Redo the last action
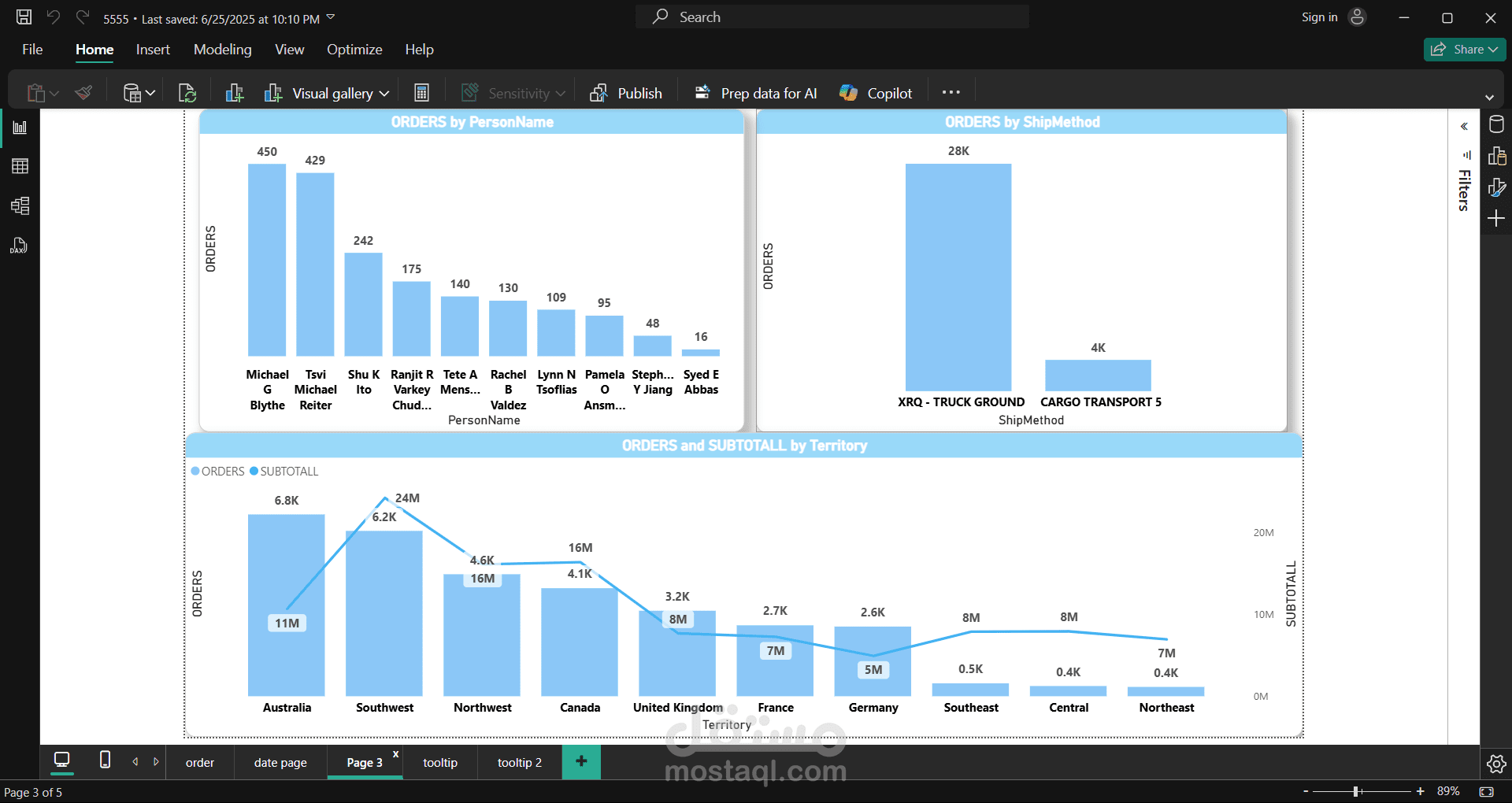 click(82, 17)
